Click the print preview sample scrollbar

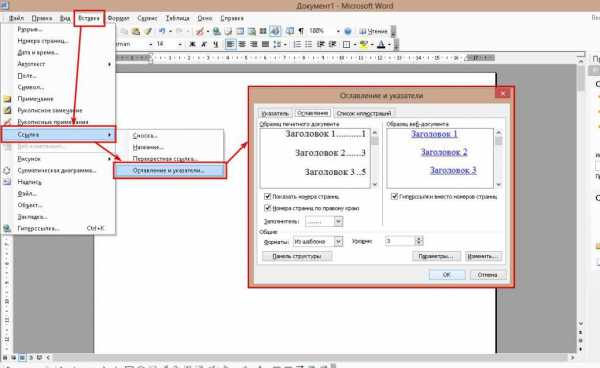click(x=375, y=158)
